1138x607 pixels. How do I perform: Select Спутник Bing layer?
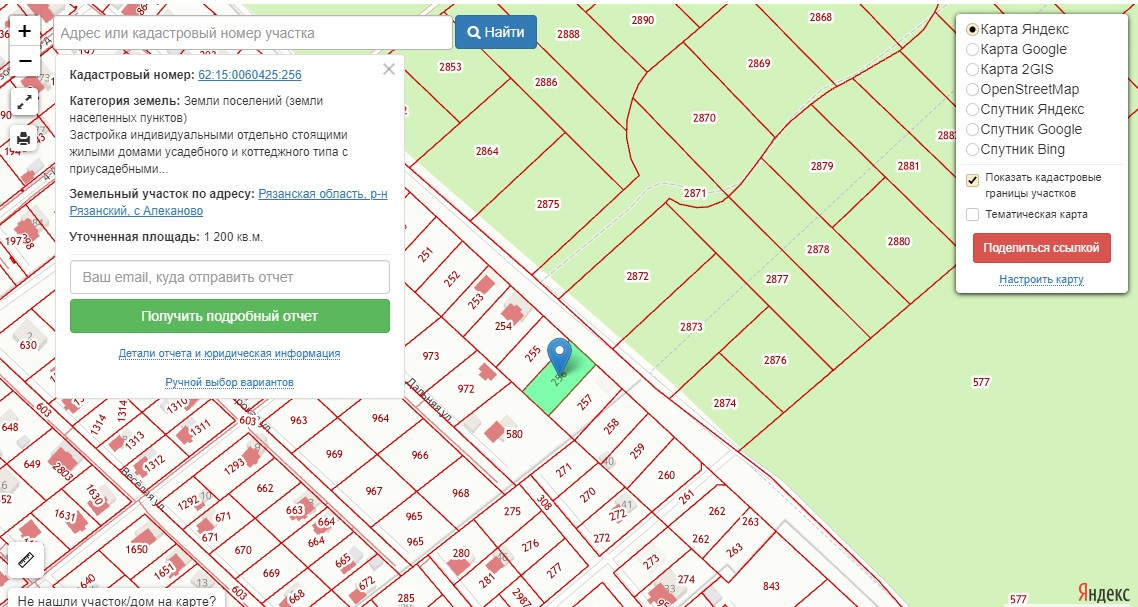973,150
